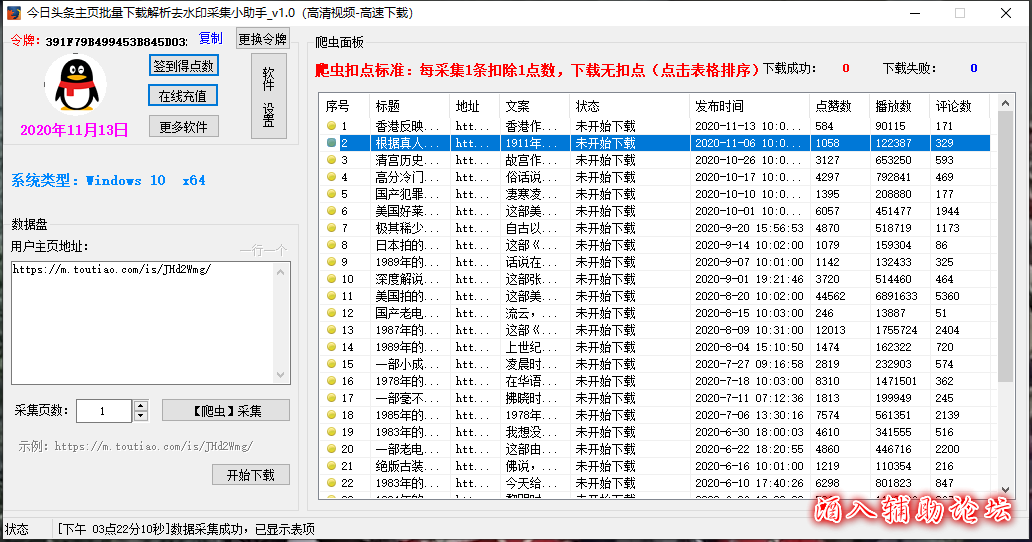
Task: Click the yellow dot beside row 20
Action: [331, 449]
